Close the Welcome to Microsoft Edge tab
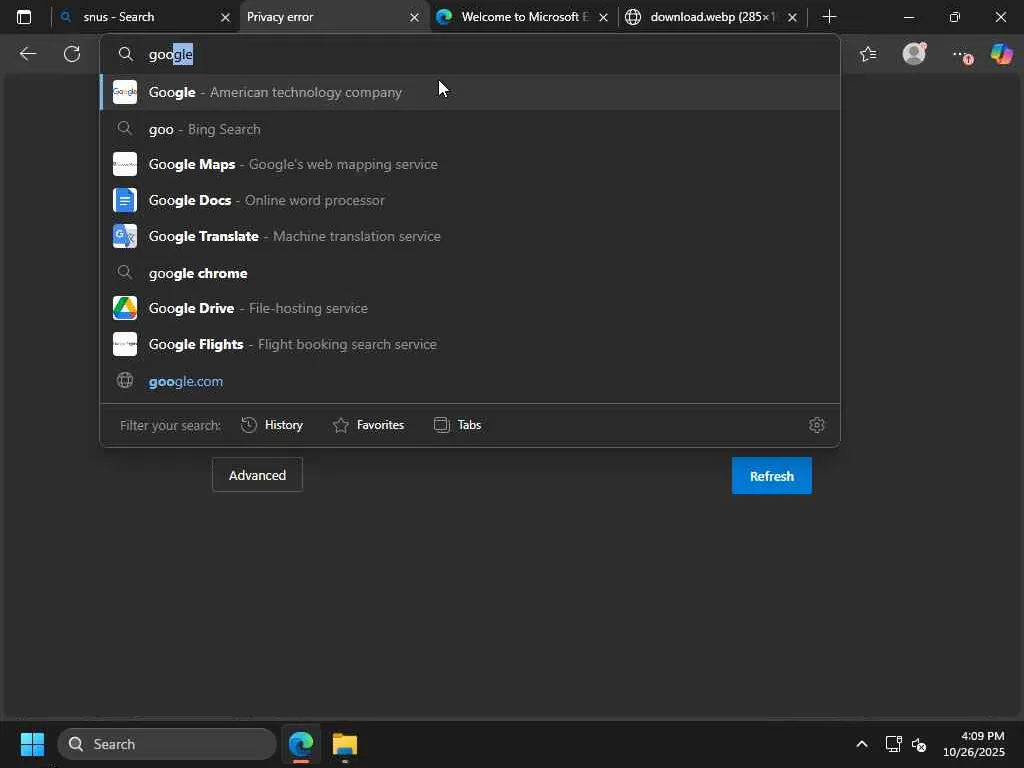This screenshot has height=768, width=1024. (x=603, y=17)
